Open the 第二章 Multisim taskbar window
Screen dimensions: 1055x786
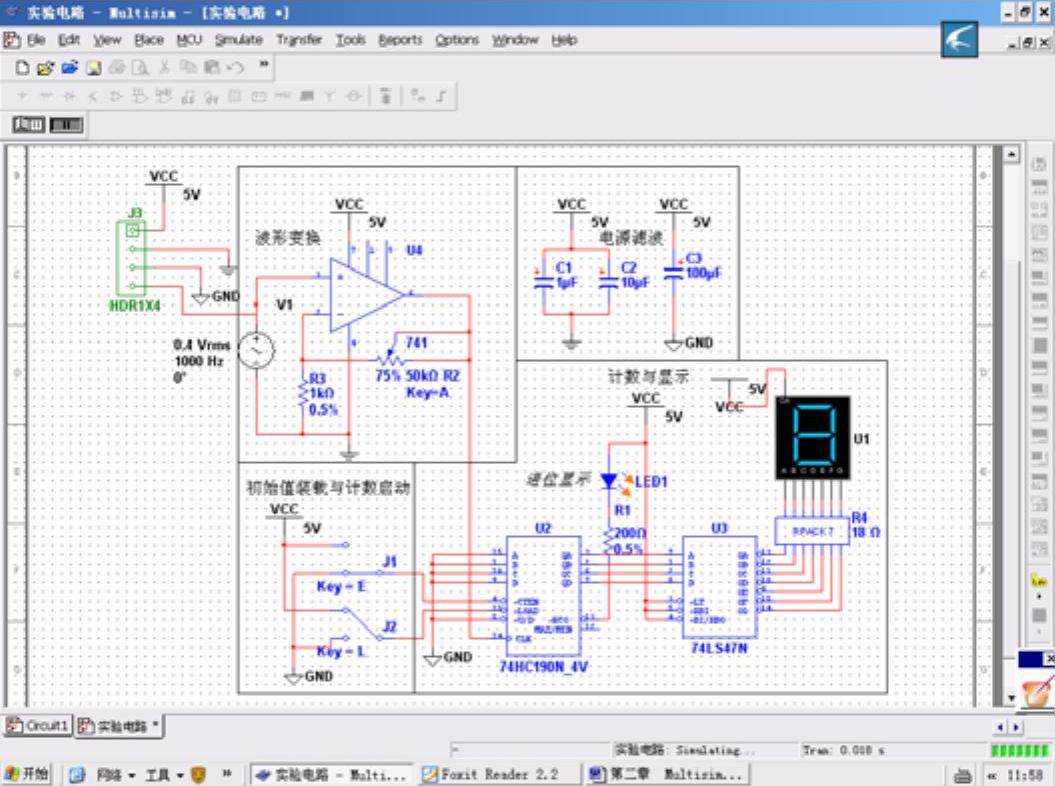tap(667, 775)
